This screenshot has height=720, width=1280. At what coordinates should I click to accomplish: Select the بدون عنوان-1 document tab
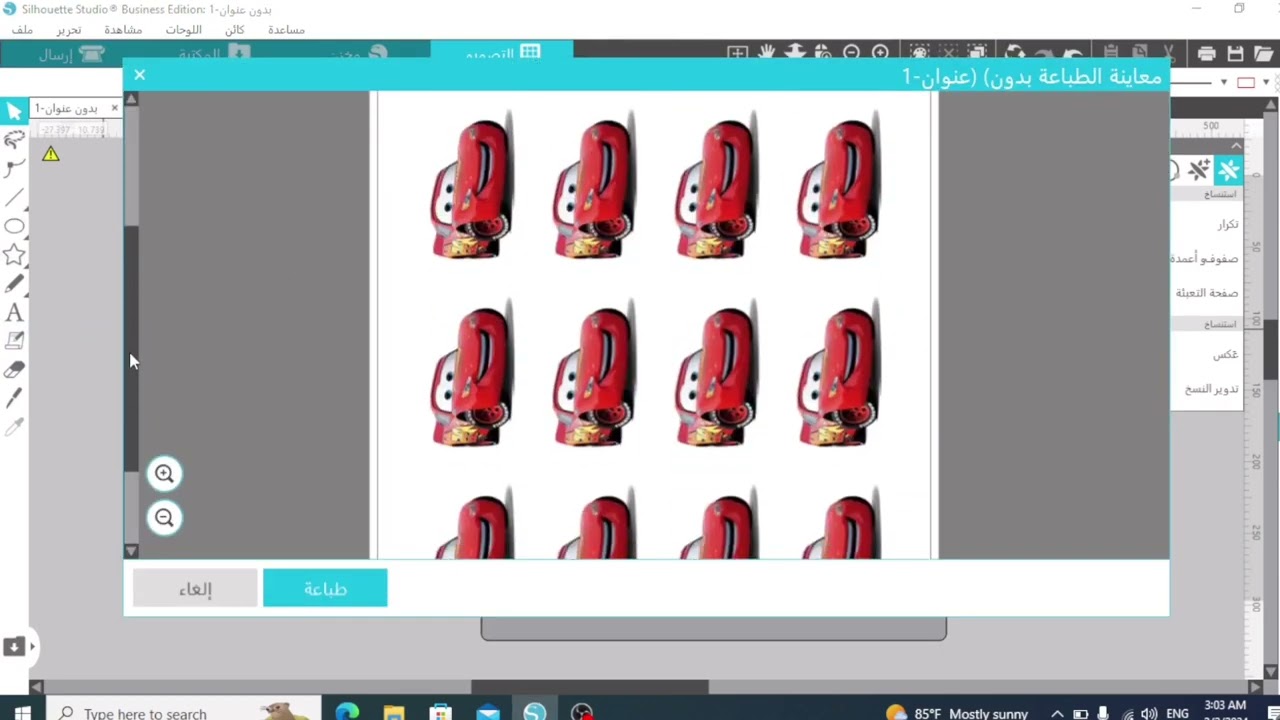66,108
